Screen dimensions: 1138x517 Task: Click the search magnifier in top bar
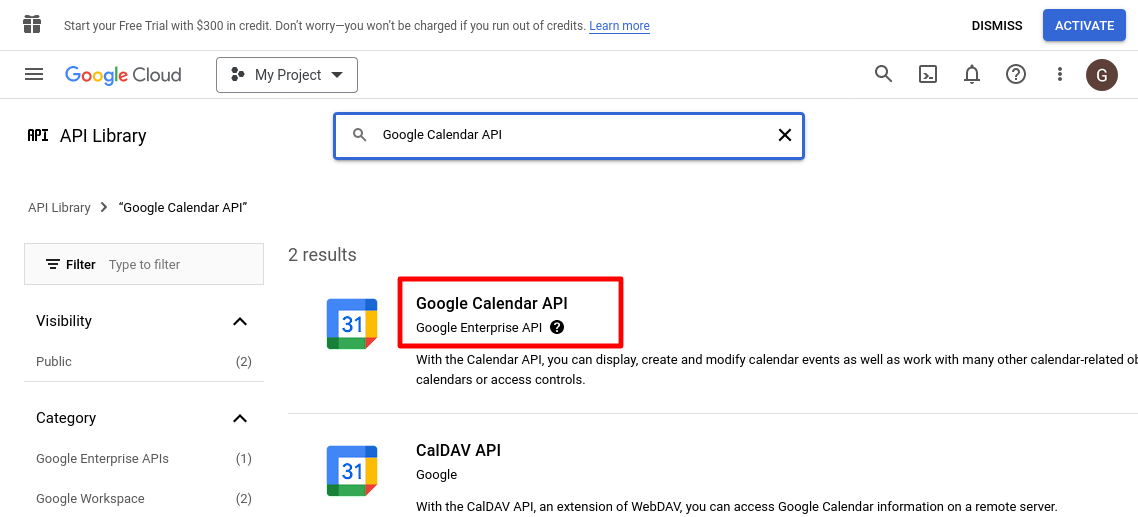tap(883, 74)
